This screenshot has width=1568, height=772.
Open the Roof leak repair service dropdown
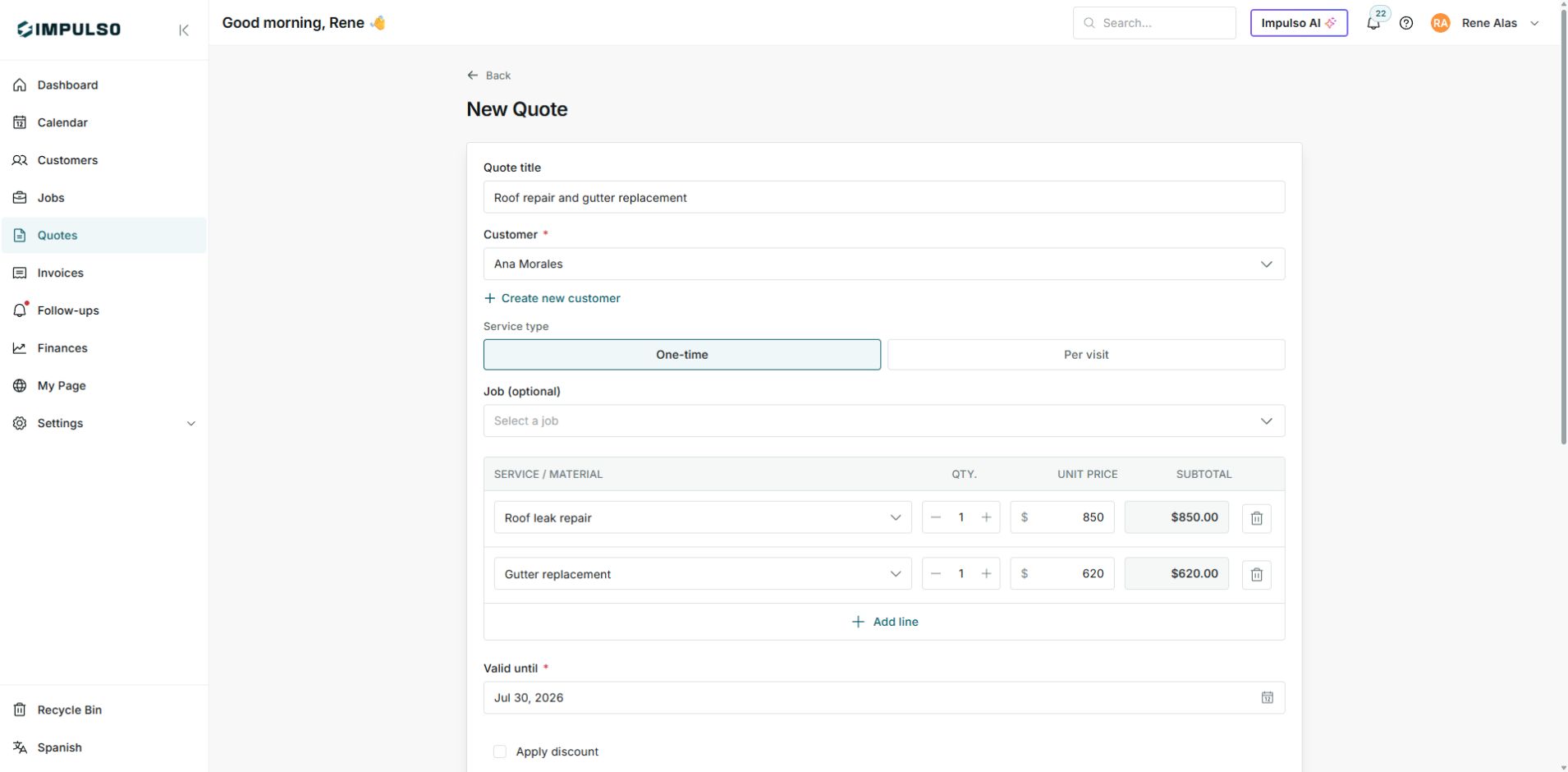pos(703,518)
